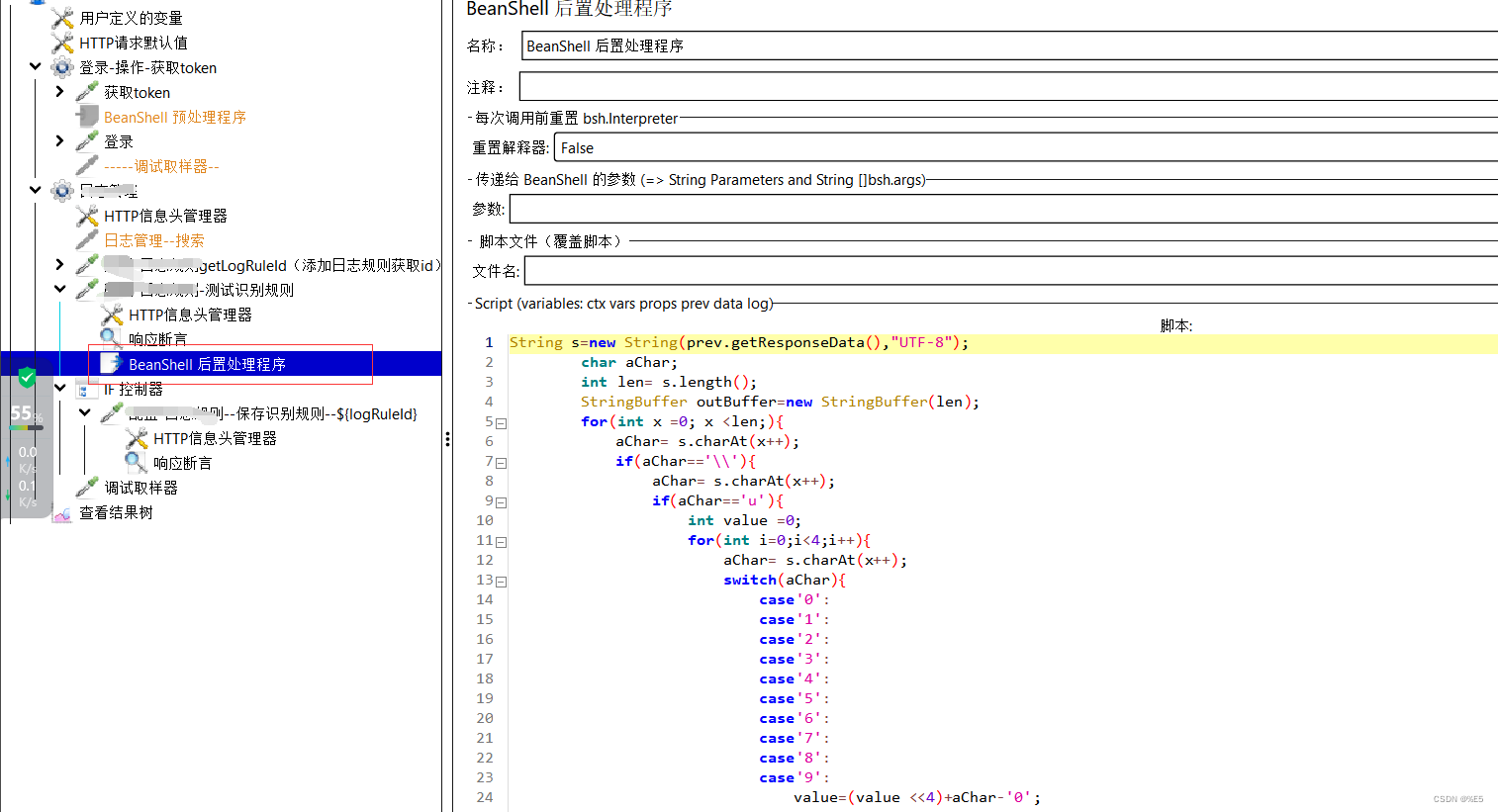Viewport: 1498px width, 812px height.
Task: Click the 日志管理--搜索 sampler icon
Action: point(87,240)
